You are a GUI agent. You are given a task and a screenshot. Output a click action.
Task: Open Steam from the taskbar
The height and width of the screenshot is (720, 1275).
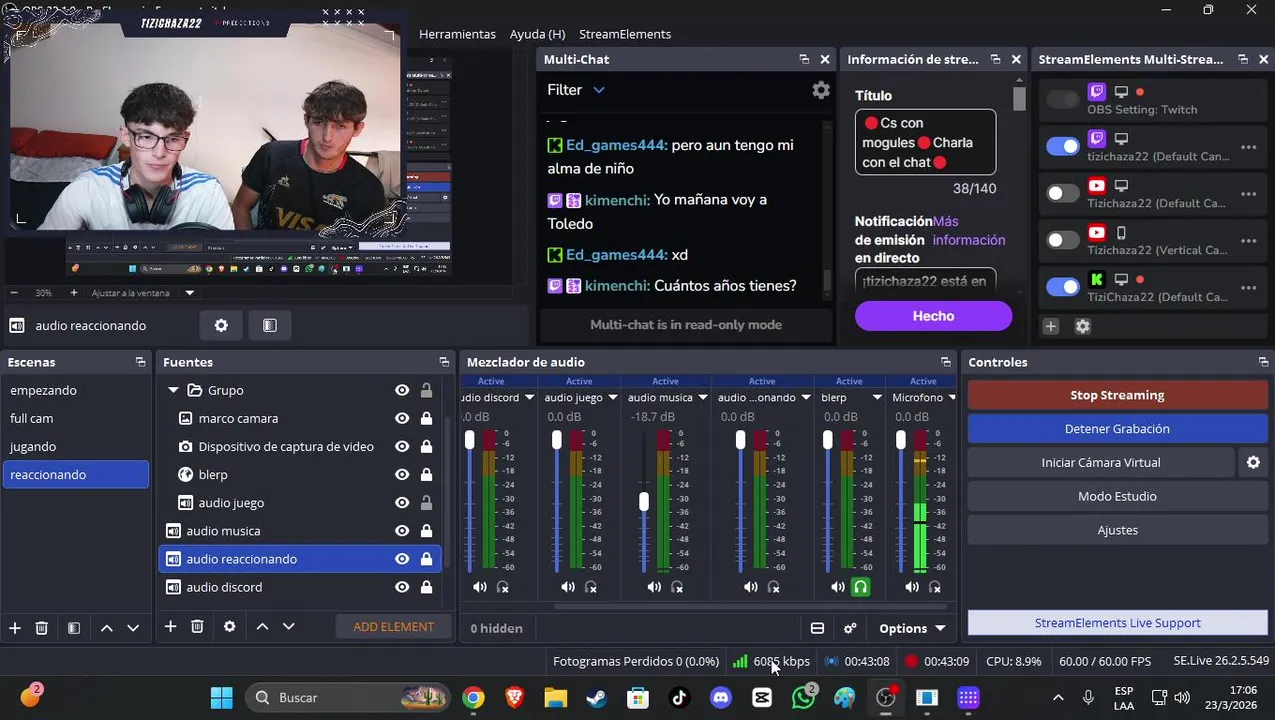[597, 697]
